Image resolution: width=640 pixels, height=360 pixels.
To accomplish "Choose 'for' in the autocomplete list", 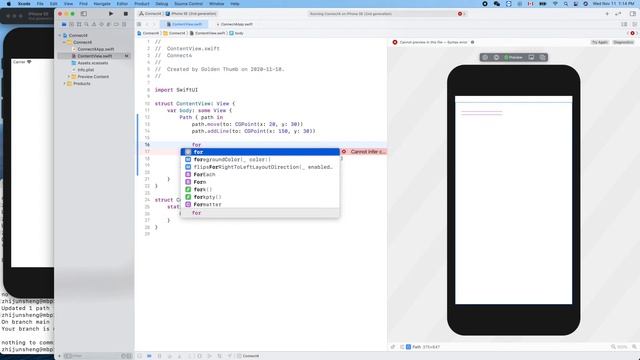I will coord(260,152).
